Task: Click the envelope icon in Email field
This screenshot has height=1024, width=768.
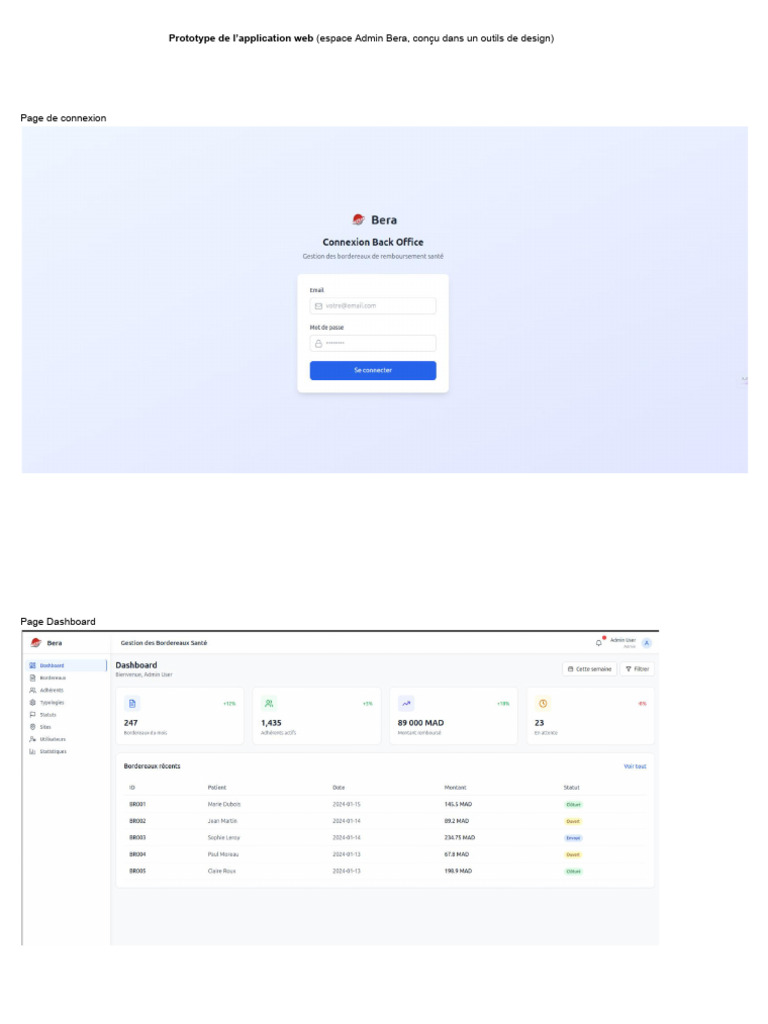Action: [x=319, y=306]
